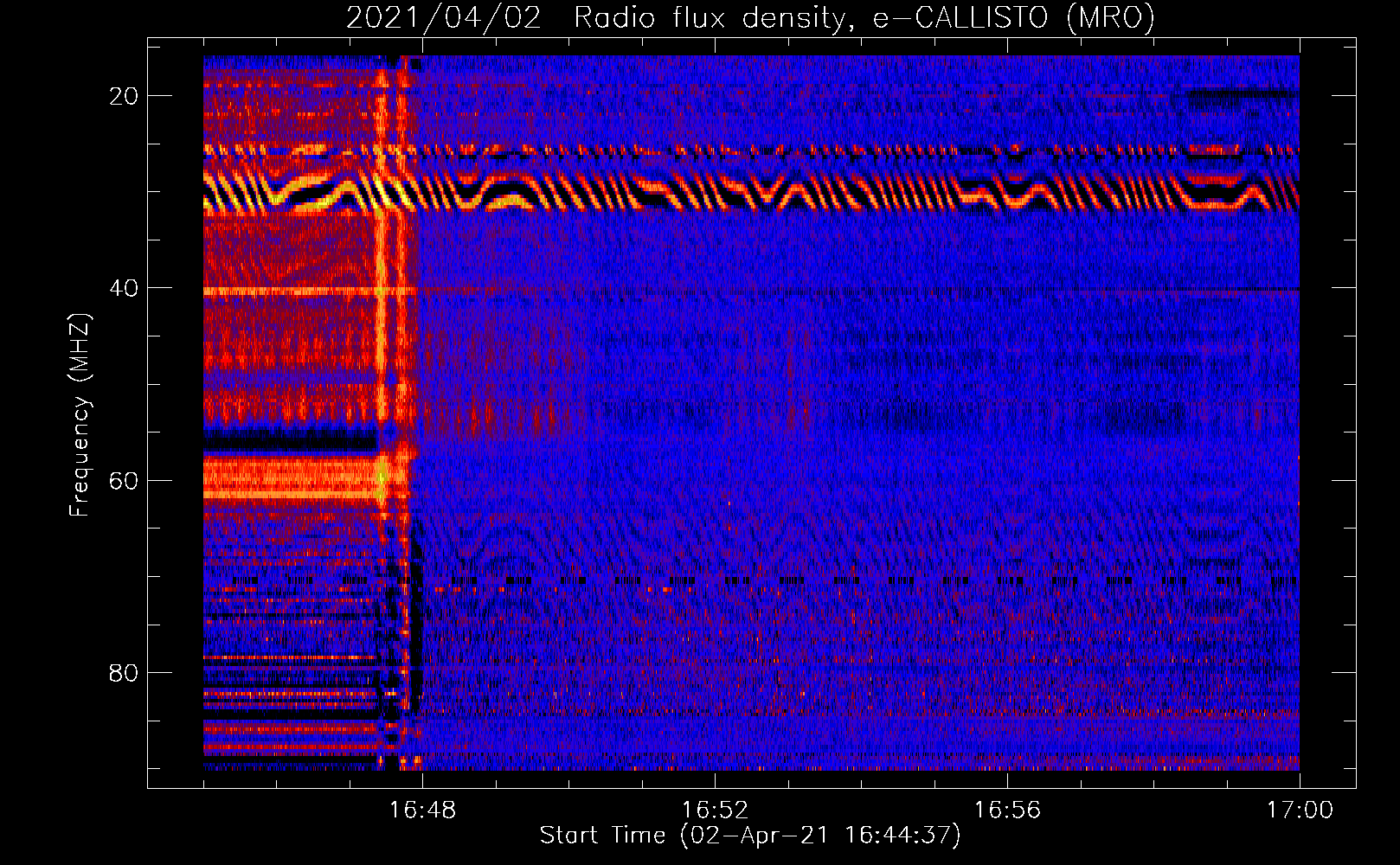Viewport: 1400px width, 865px height.
Task: Click the 'Frequency (MHZ)' axis label
Action: 80,415
